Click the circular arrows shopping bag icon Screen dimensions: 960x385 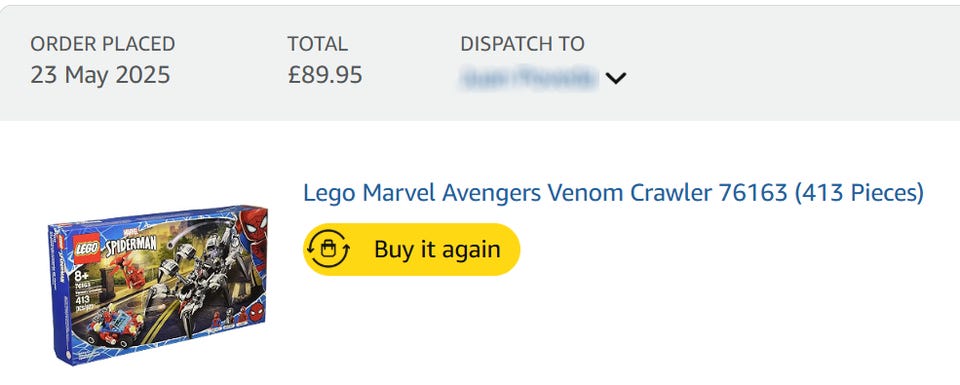coord(328,250)
